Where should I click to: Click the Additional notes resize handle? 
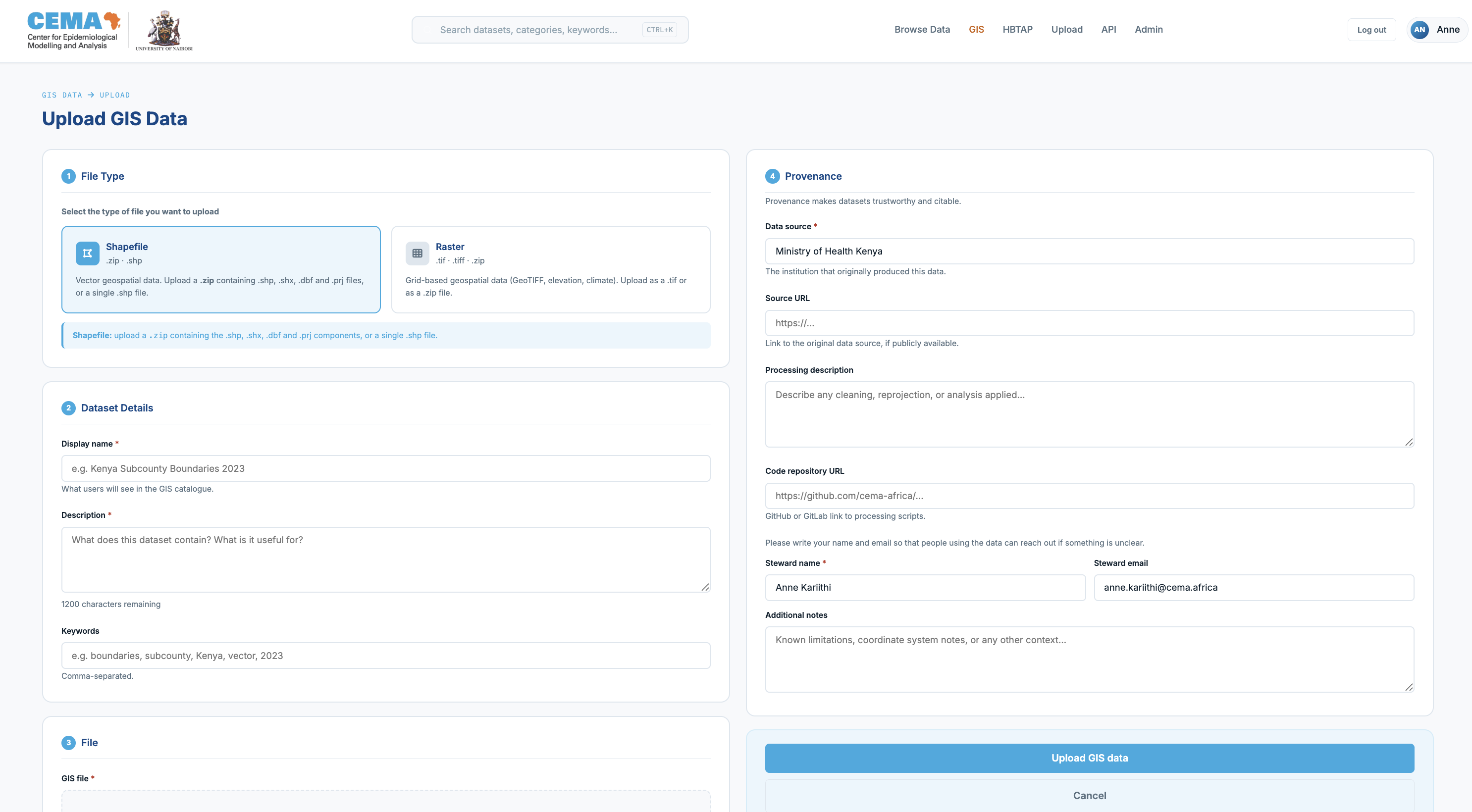[x=1409, y=687]
